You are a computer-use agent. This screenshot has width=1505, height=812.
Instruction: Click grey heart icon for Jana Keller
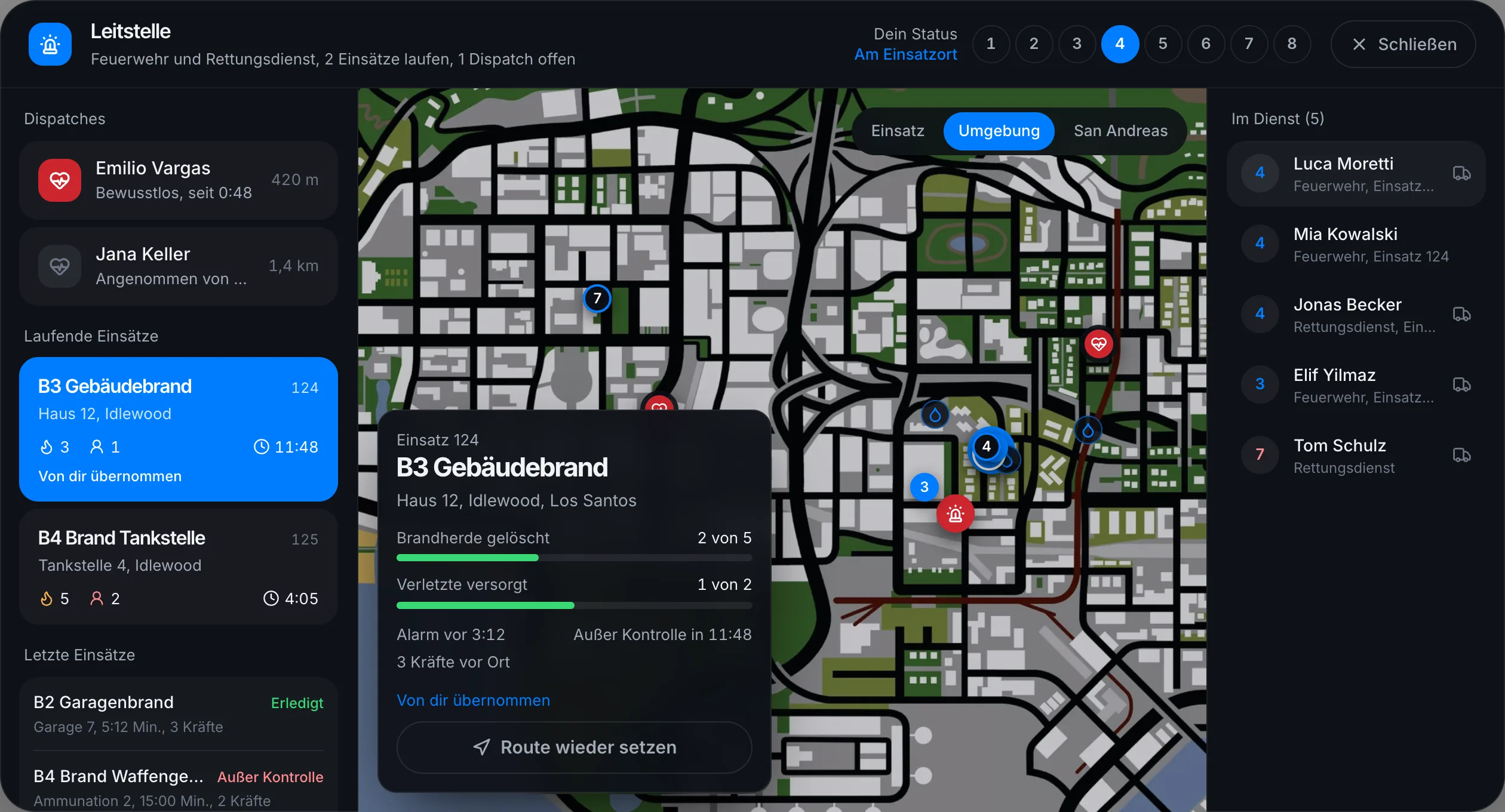point(60,266)
